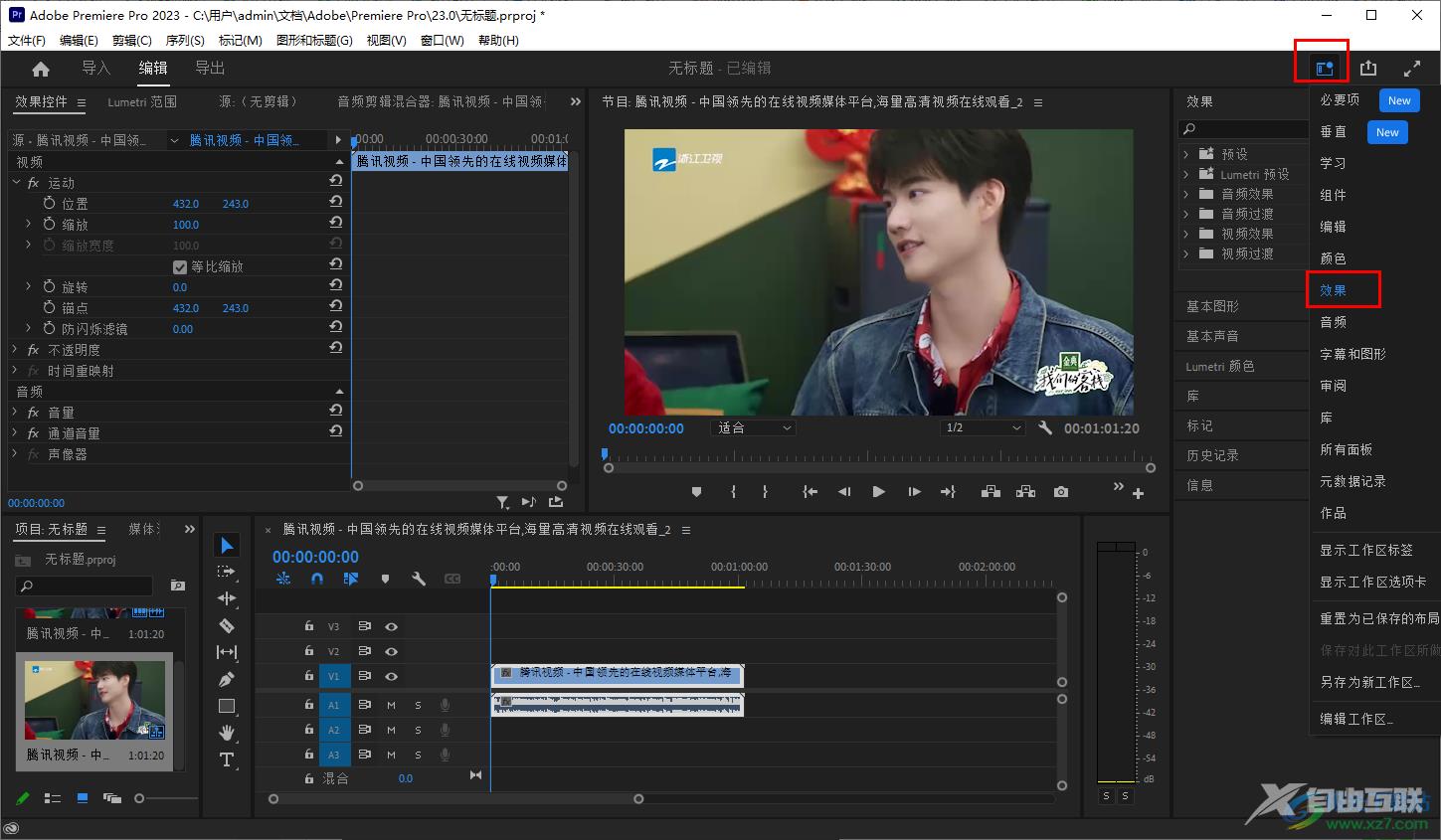1441x840 pixels.
Task: Choose the Audio workspace entry
Action: [1333, 322]
